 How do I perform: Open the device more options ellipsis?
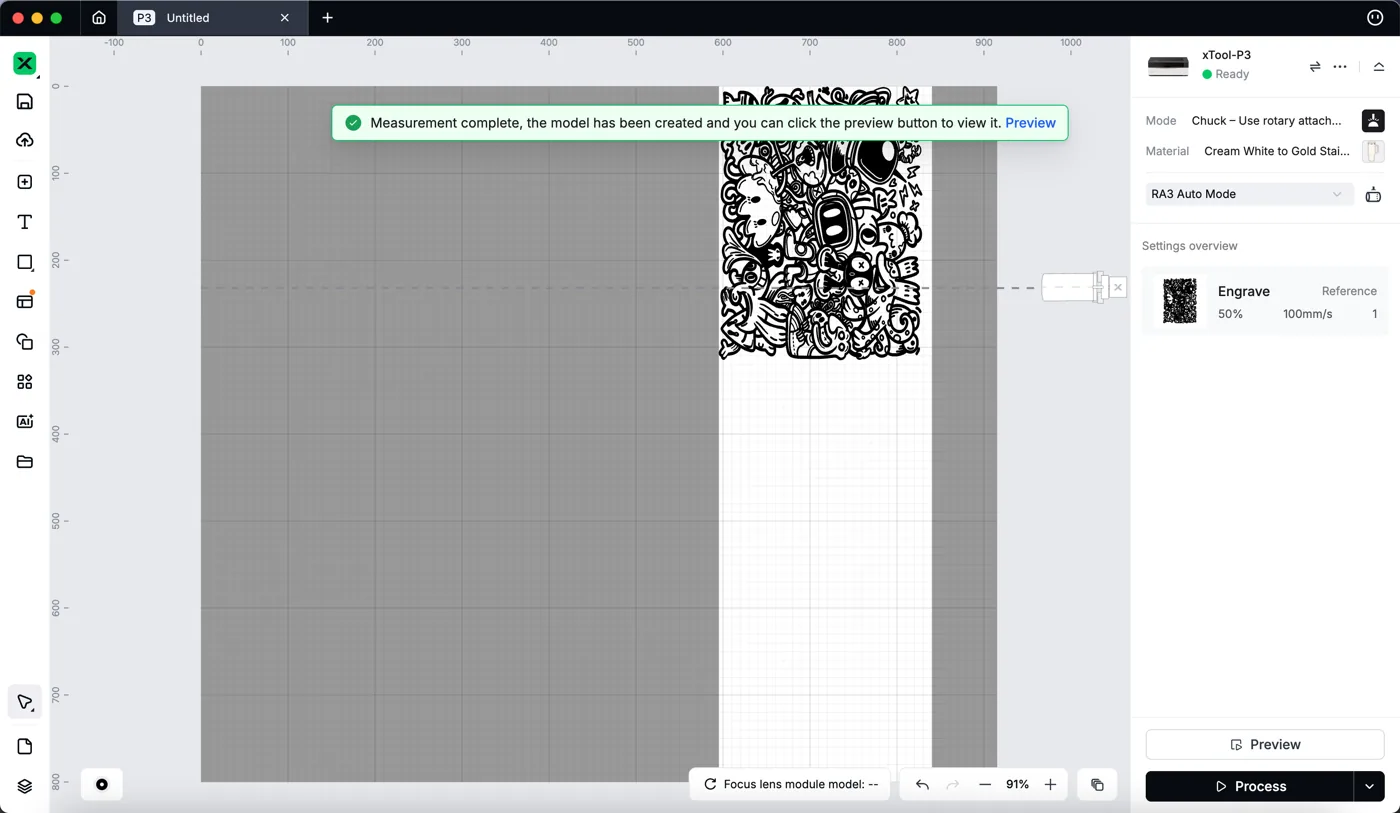point(1340,66)
